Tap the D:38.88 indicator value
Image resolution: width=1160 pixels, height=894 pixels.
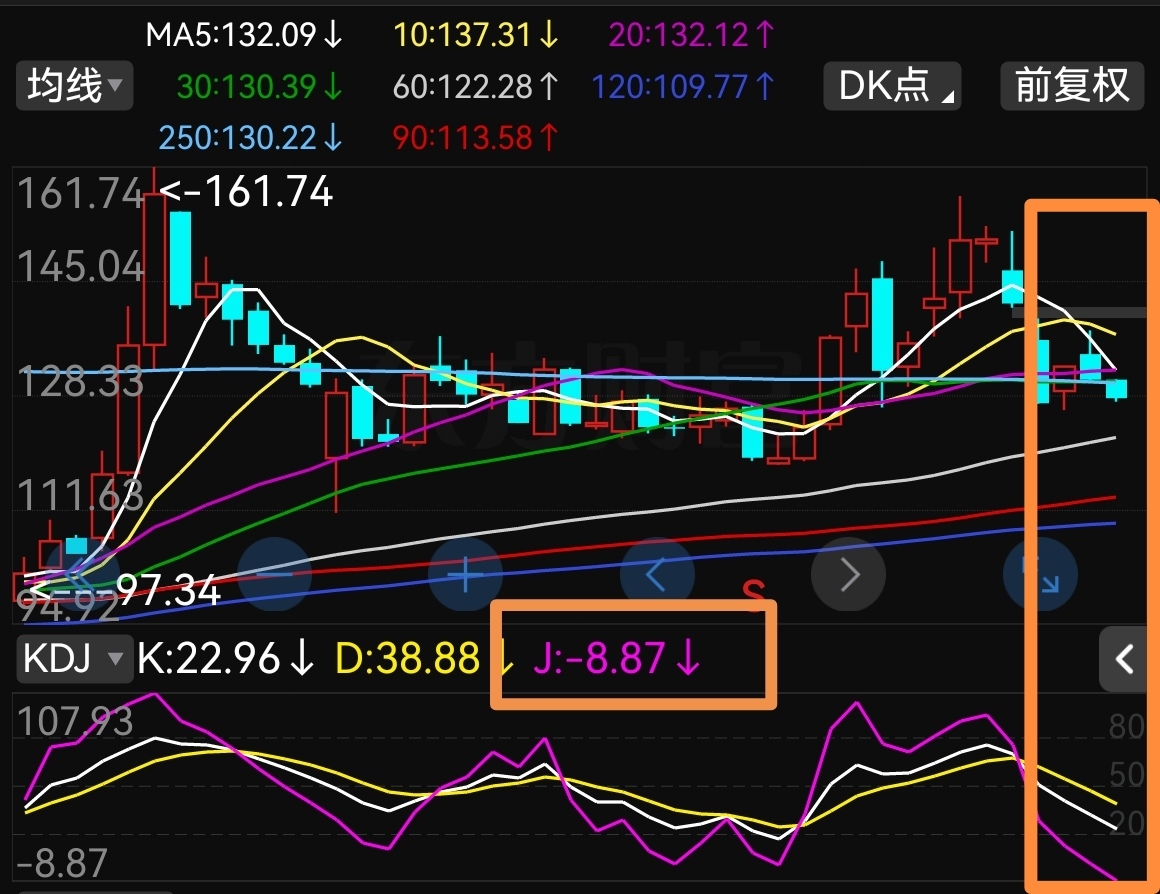click(x=424, y=658)
